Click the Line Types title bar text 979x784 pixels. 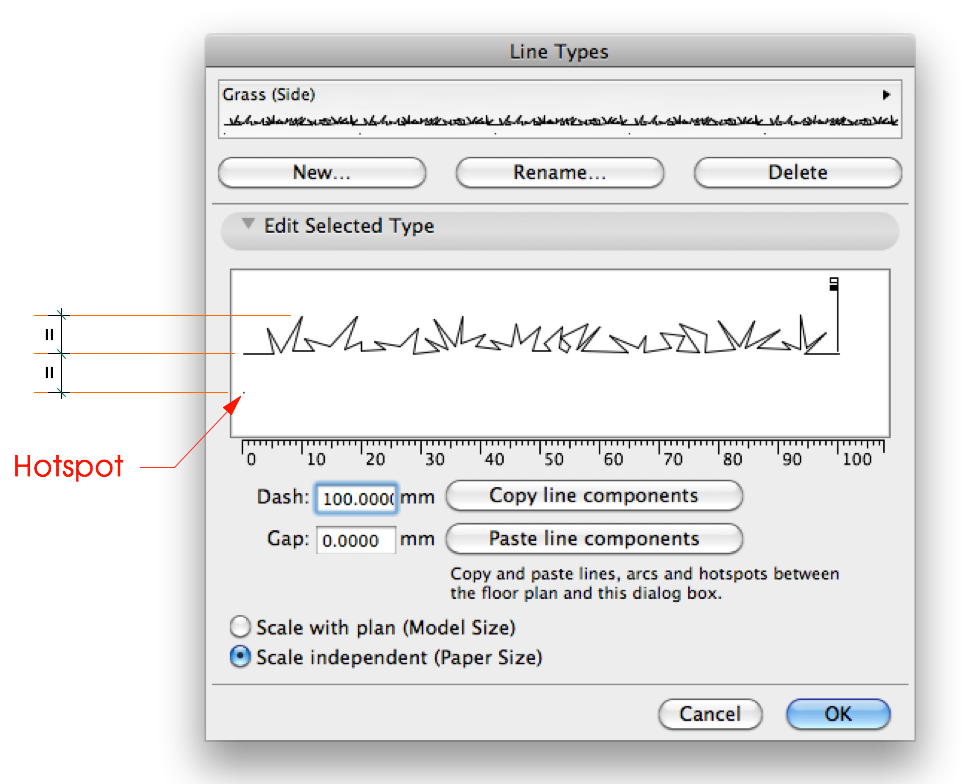559,51
